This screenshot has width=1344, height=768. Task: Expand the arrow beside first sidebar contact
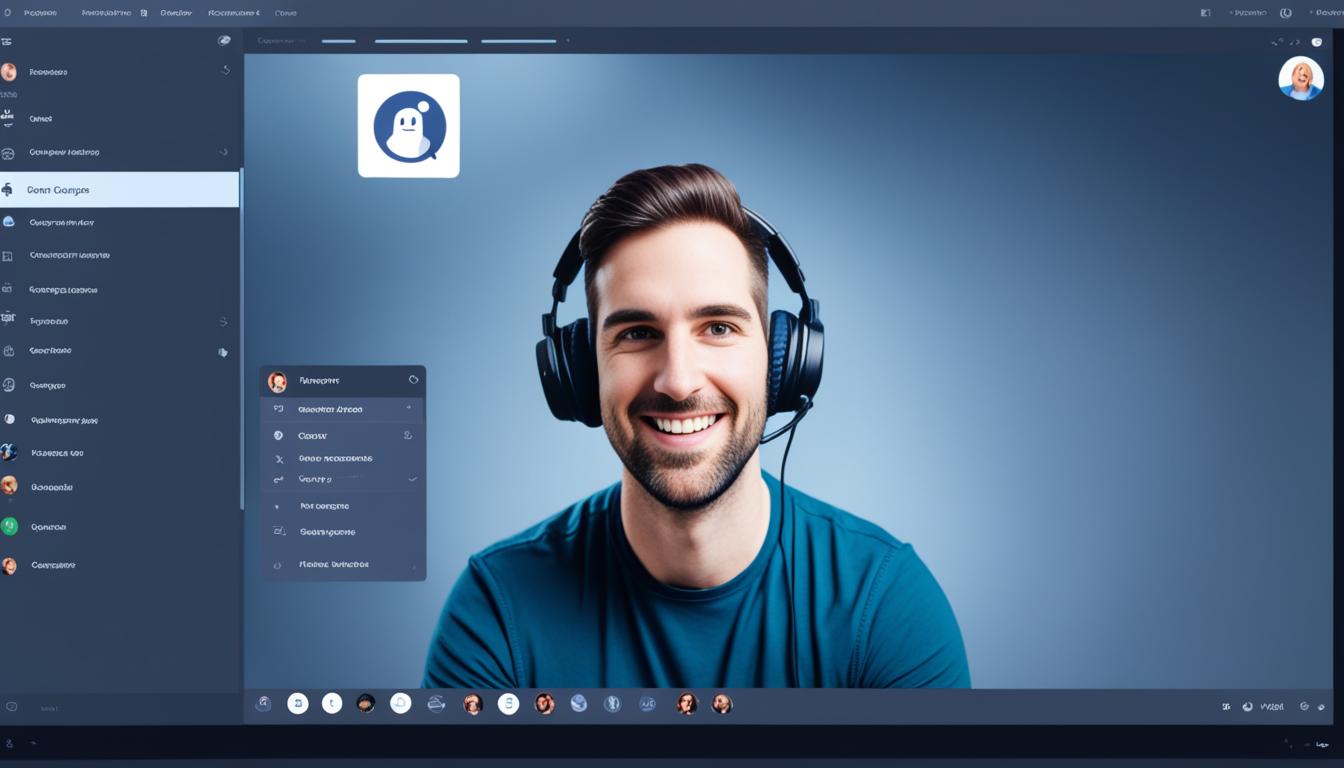tap(225, 71)
